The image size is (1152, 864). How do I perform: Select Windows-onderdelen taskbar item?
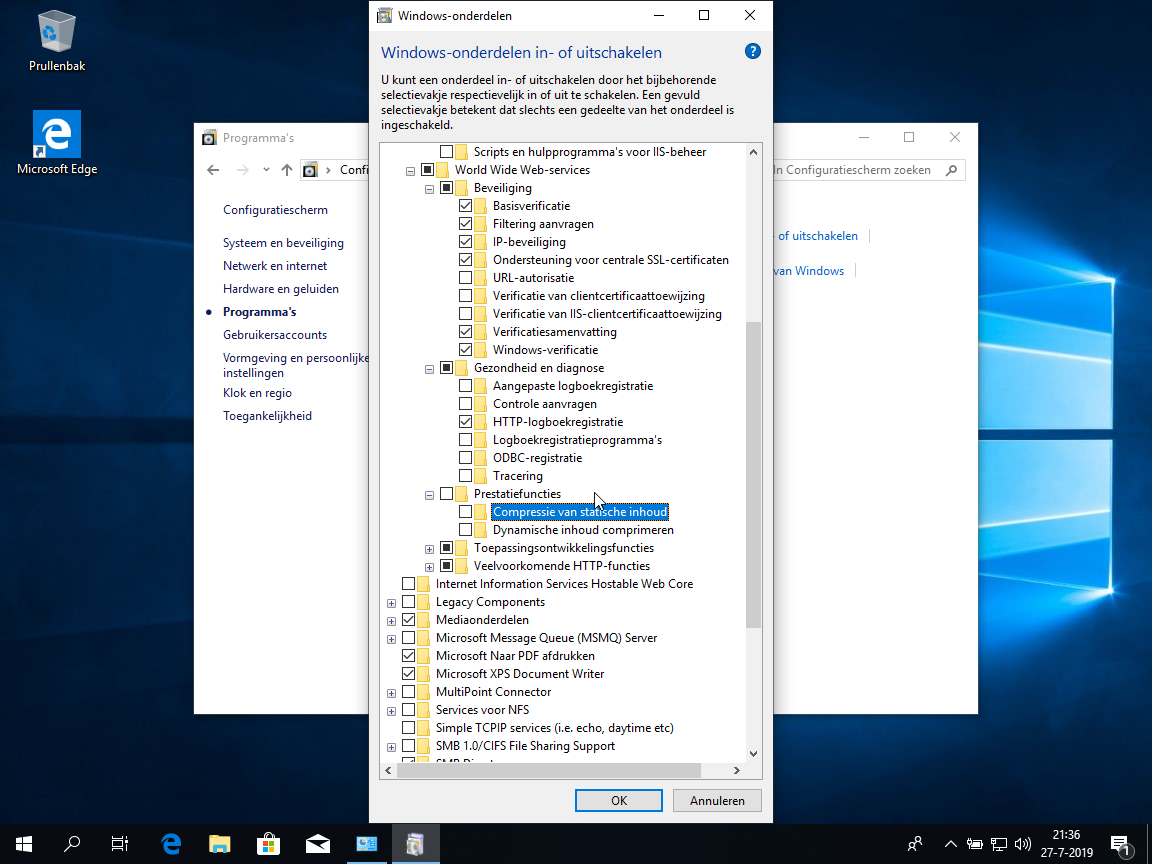click(x=415, y=843)
